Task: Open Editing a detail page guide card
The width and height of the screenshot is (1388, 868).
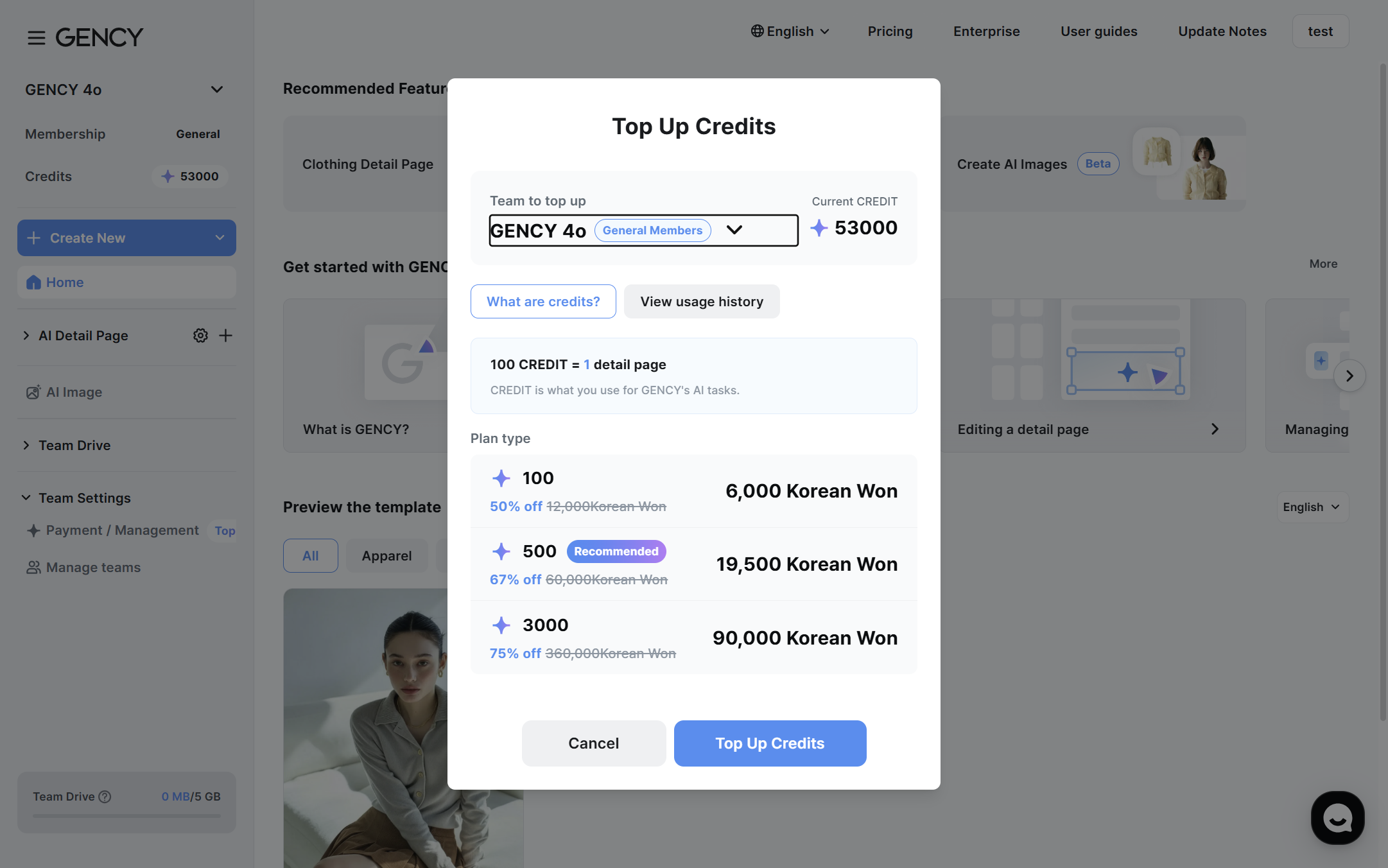Action: point(1093,376)
